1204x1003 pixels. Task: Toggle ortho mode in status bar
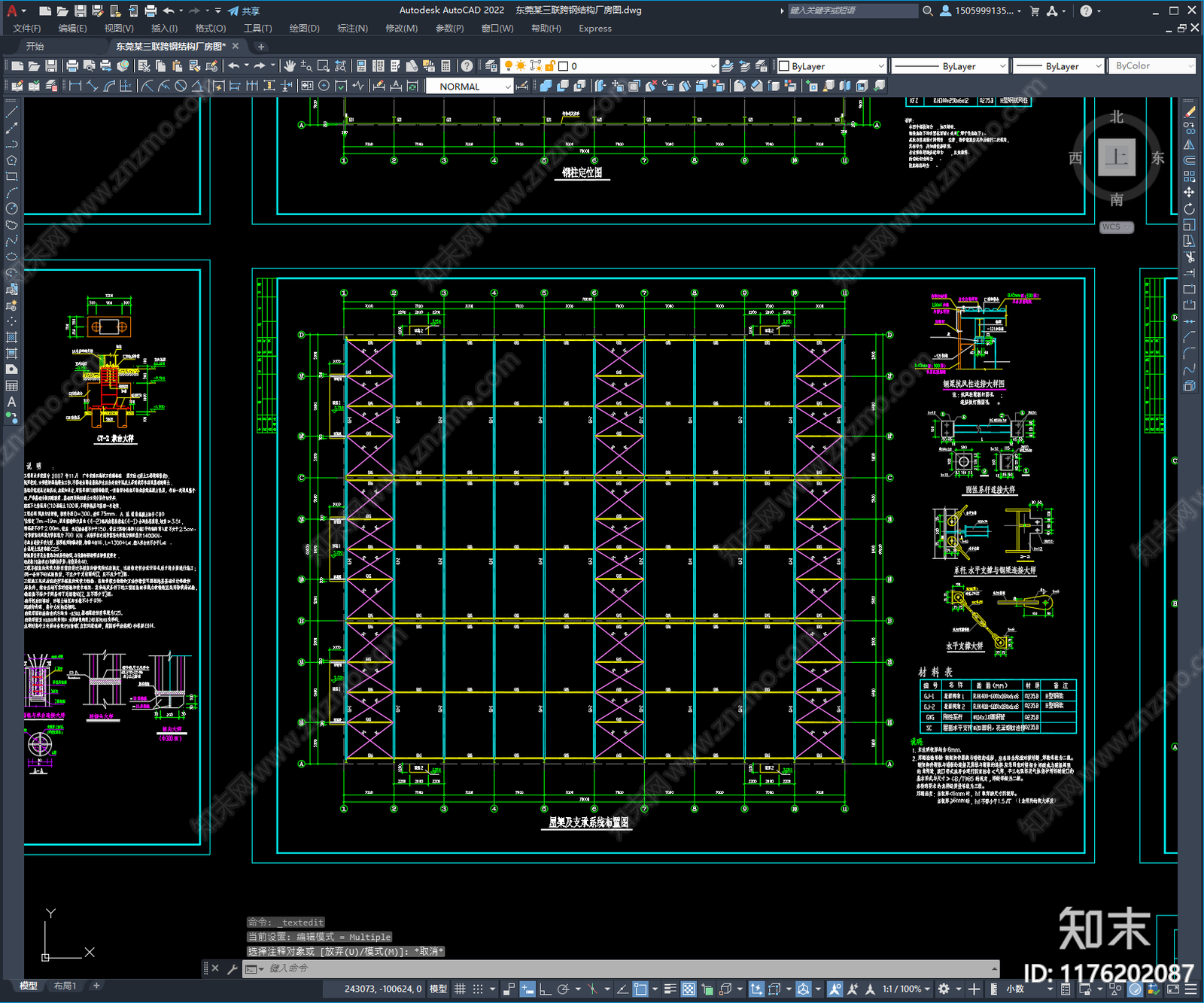click(x=545, y=989)
